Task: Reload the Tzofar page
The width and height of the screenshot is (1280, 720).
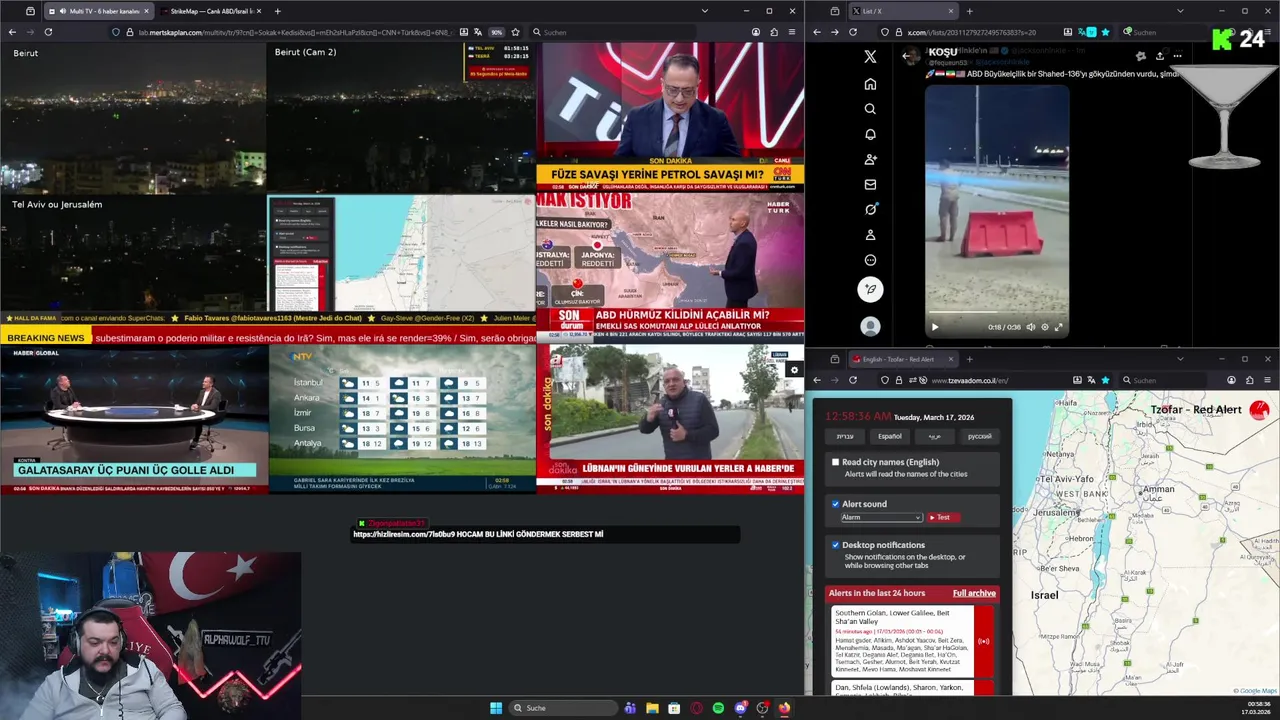Action: tap(853, 380)
